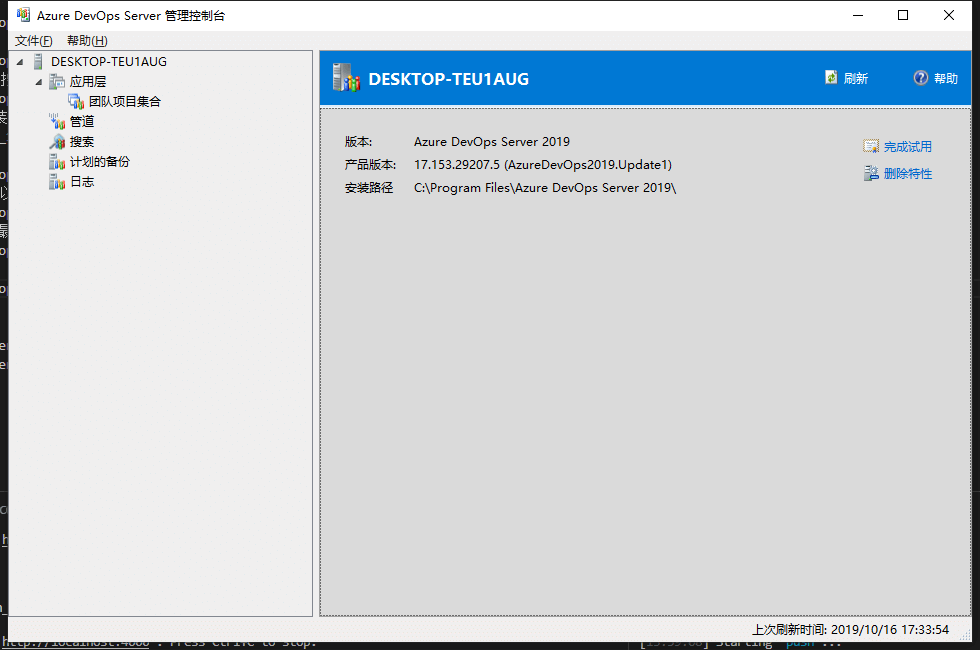
Task: Click the 搜索 icon in the tree
Action: 57,142
